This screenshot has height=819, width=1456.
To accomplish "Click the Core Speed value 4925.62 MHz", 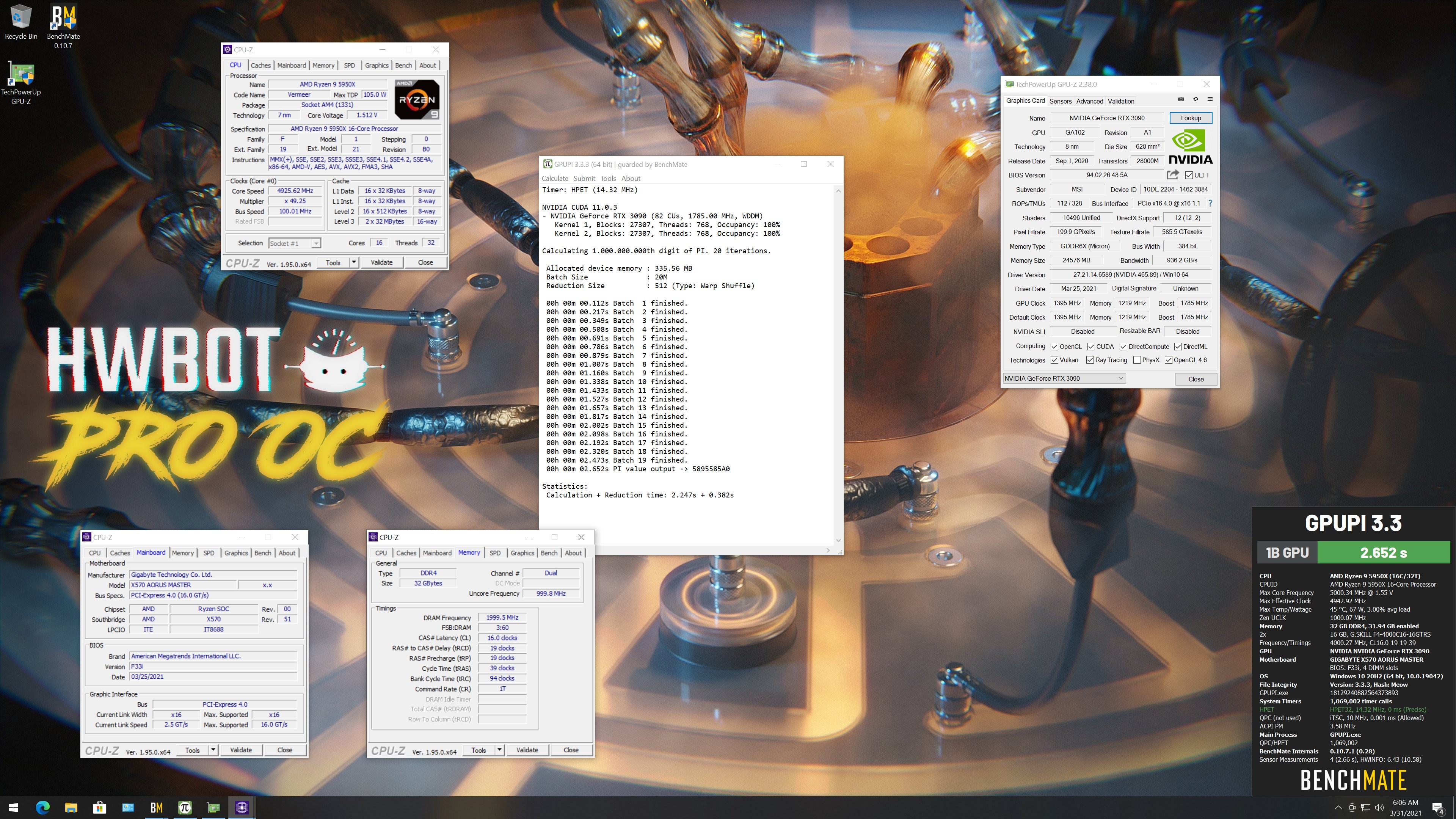I will 295,191.
